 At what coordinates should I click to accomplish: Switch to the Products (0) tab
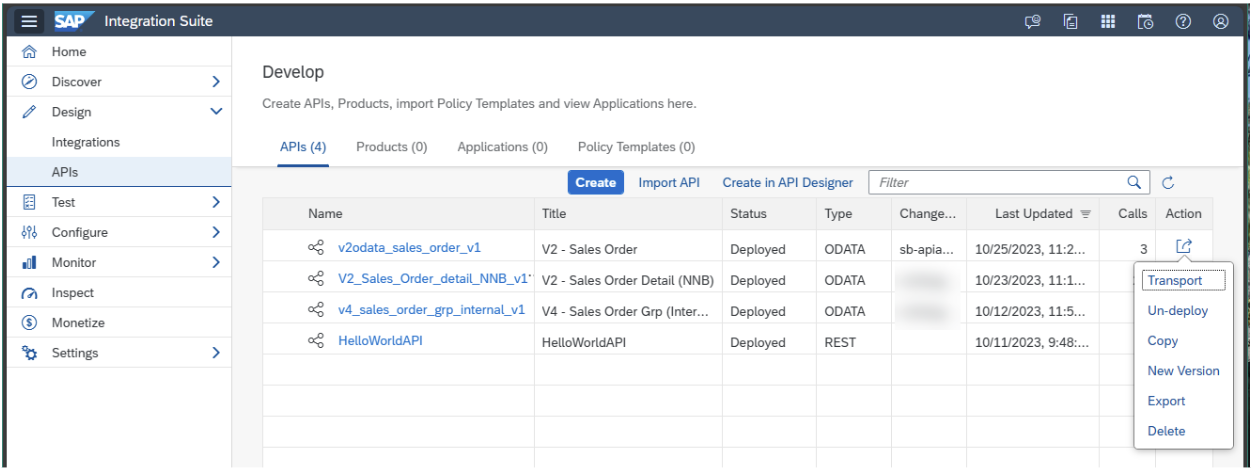pos(392,147)
